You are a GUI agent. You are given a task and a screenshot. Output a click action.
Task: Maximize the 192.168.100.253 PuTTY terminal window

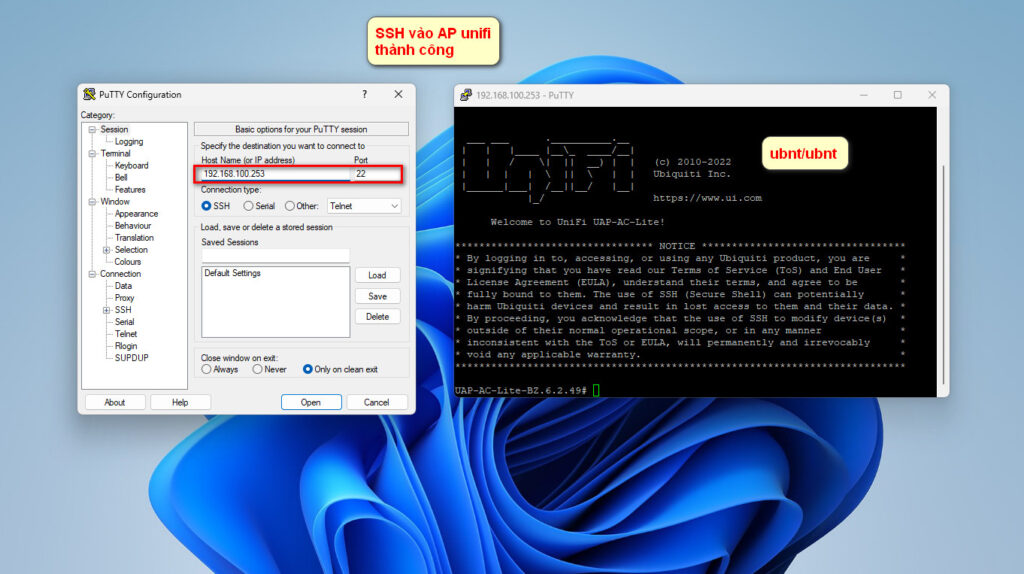click(x=897, y=95)
